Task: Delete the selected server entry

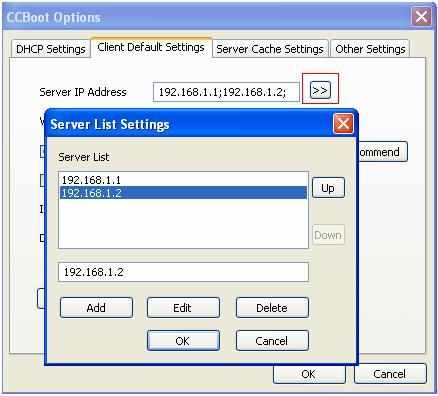Action: click(x=272, y=308)
